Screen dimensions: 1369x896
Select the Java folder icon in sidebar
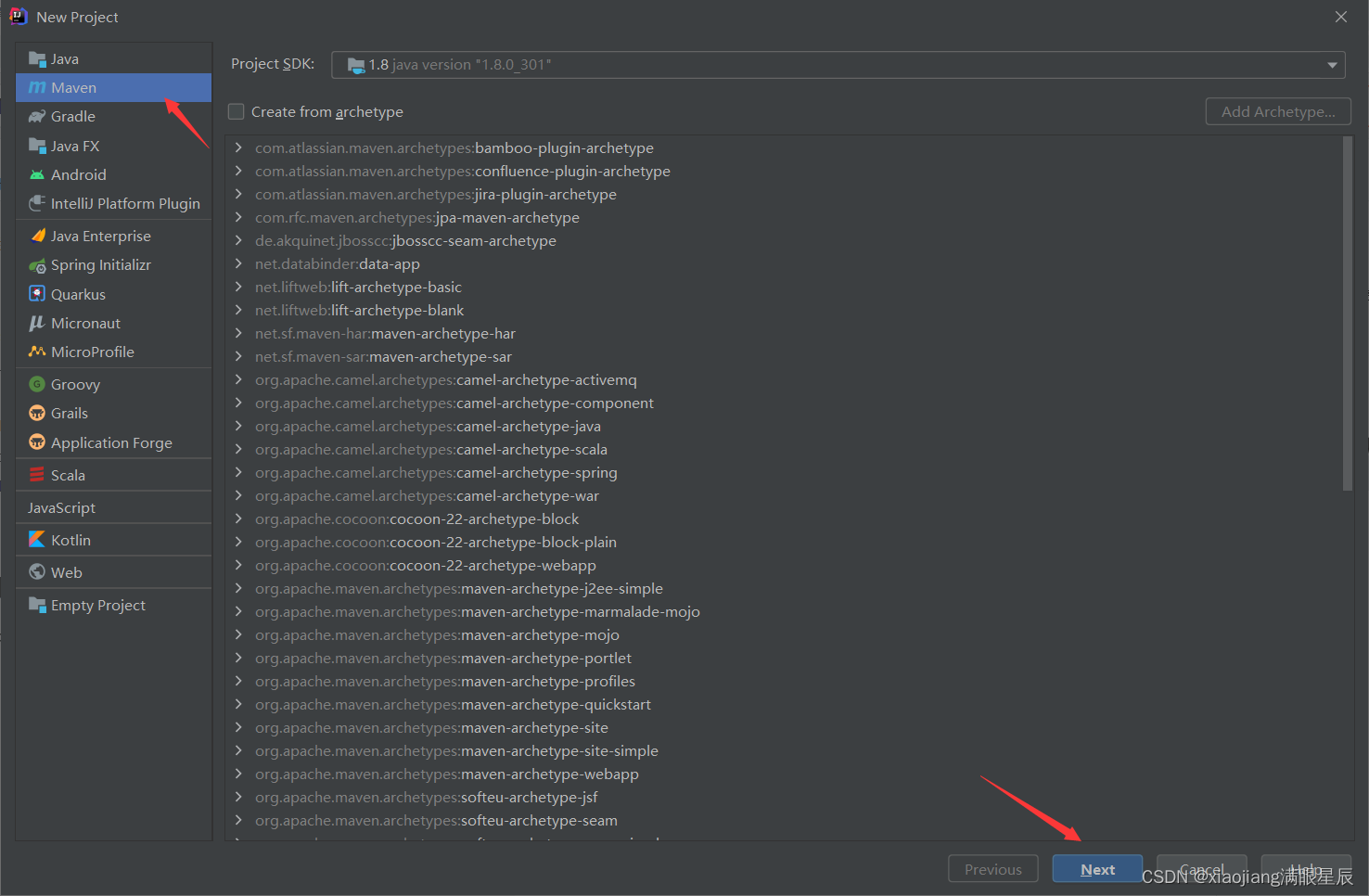(x=37, y=59)
